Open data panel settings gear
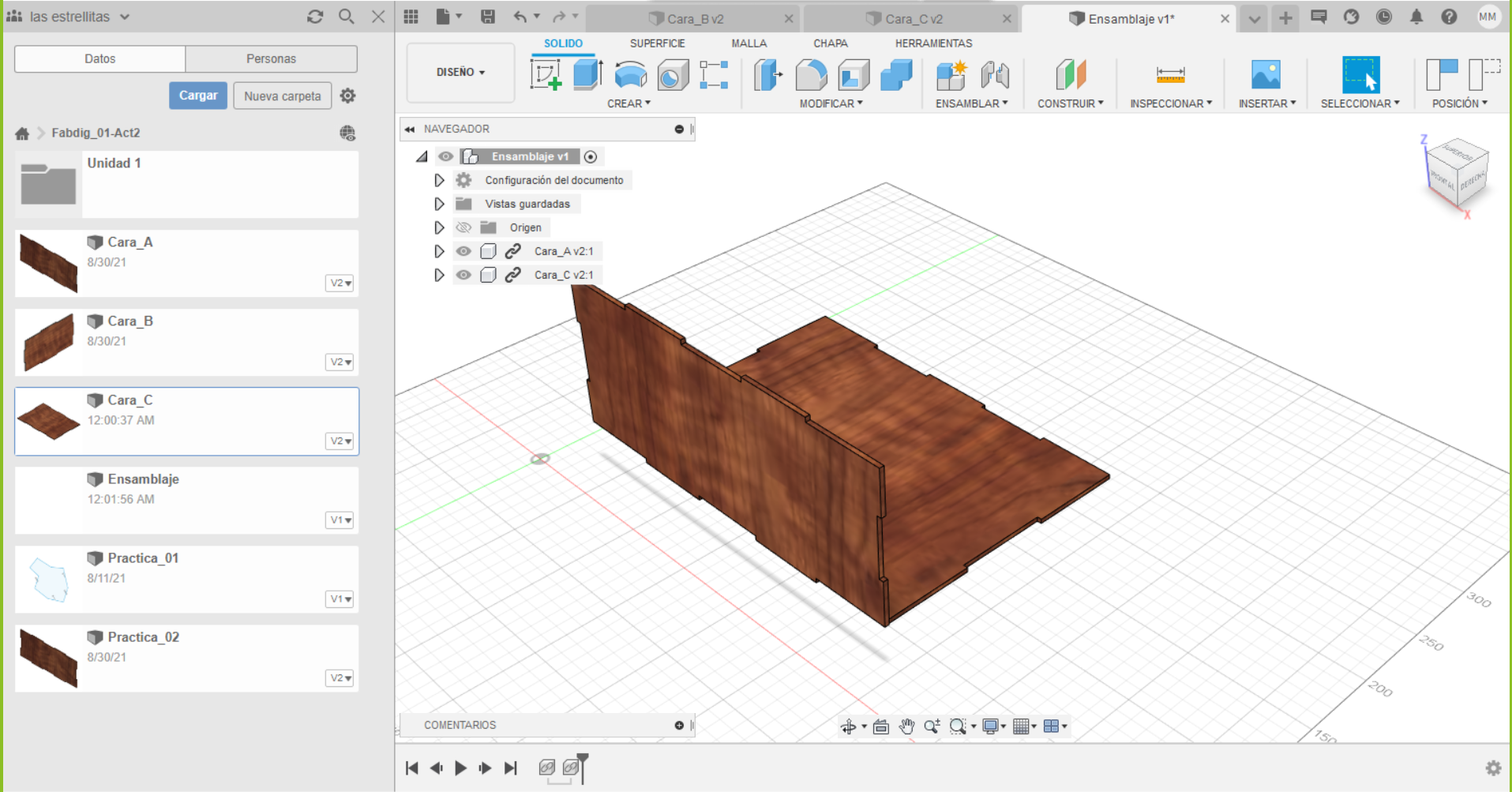The height and width of the screenshot is (792, 1512). pos(347,96)
